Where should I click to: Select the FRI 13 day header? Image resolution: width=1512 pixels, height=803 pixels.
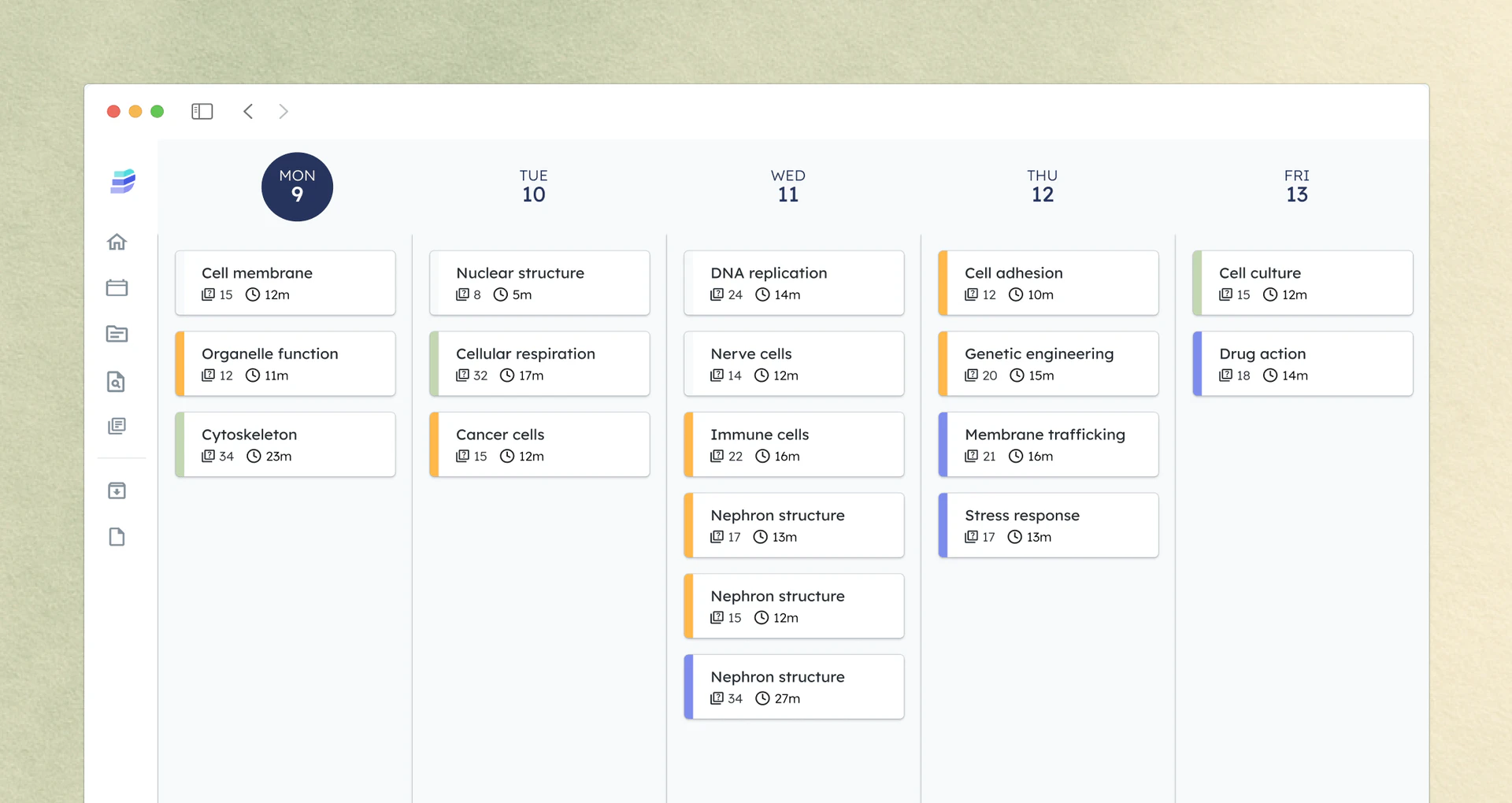1296,187
